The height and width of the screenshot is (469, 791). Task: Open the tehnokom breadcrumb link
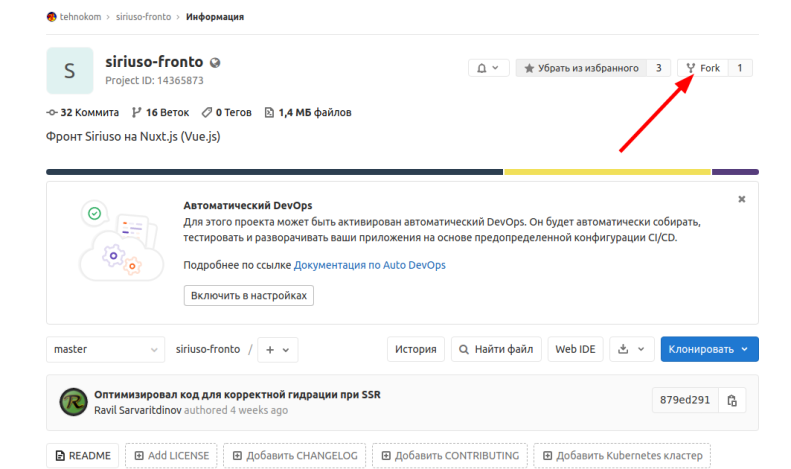click(x=80, y=17)
